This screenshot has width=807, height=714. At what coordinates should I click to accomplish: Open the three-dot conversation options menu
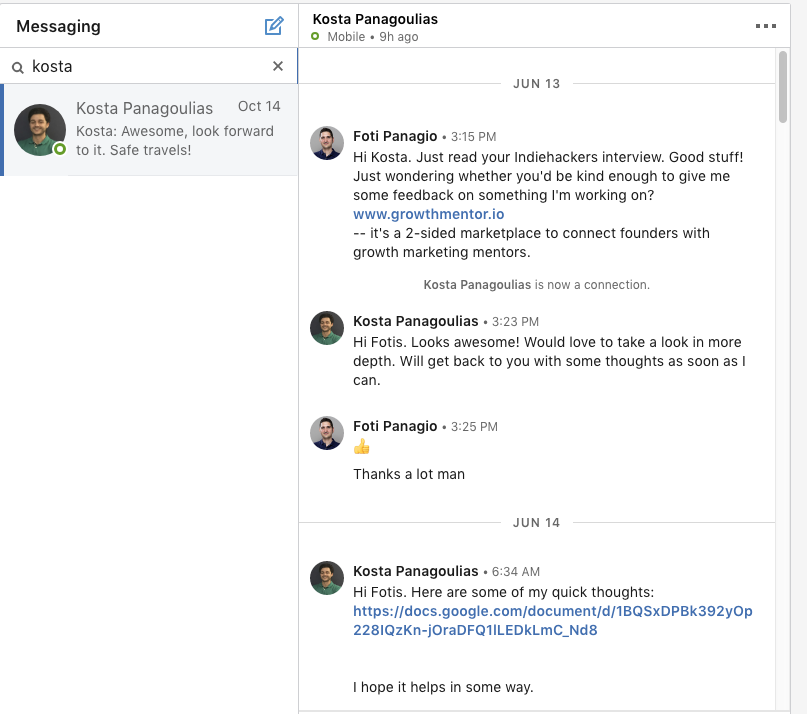765,26
